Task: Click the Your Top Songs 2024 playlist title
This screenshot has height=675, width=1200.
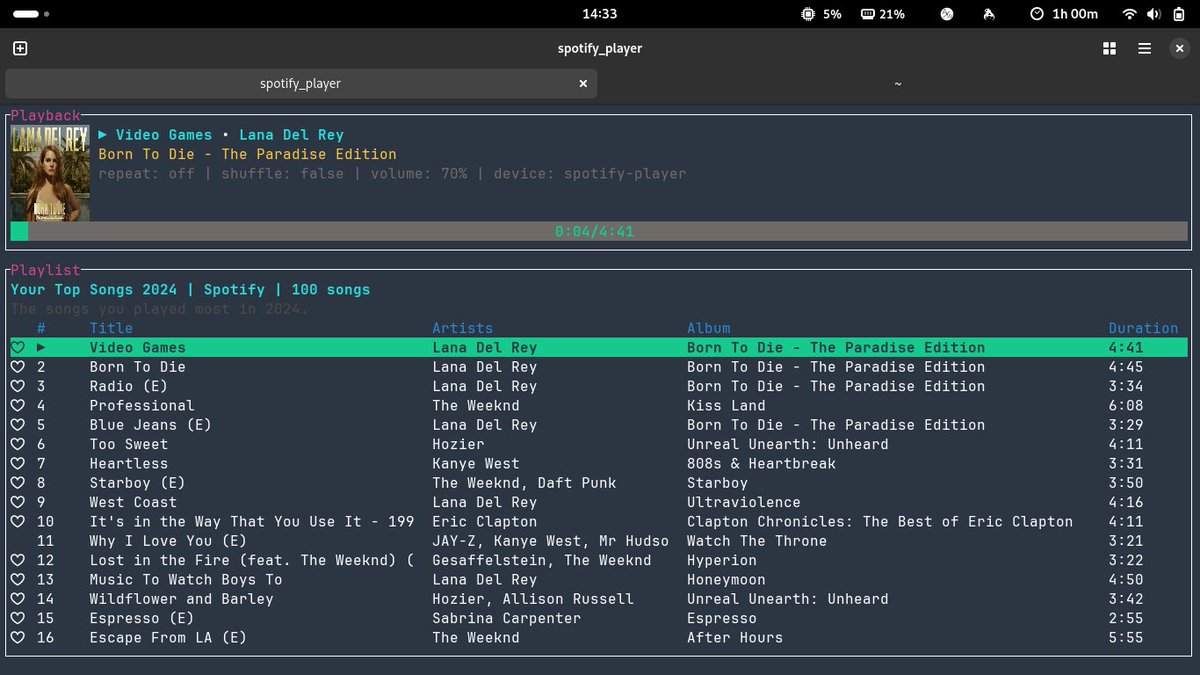Action: pyautogui.click(x=94, y=290)
